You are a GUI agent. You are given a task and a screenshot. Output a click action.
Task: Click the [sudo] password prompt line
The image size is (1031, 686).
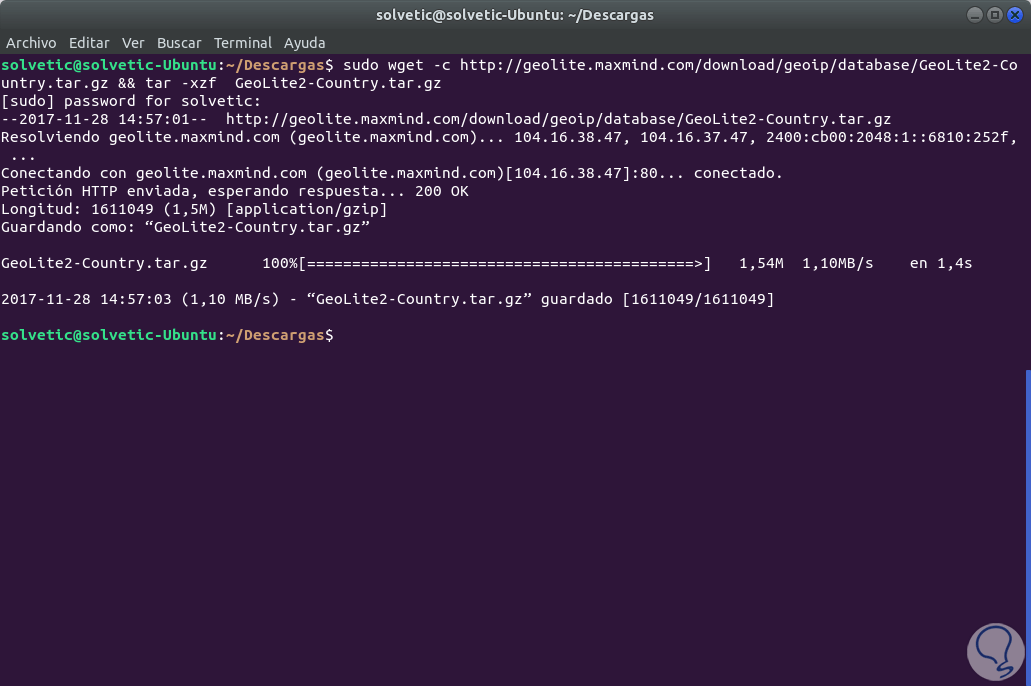click(x=131, y=101)
